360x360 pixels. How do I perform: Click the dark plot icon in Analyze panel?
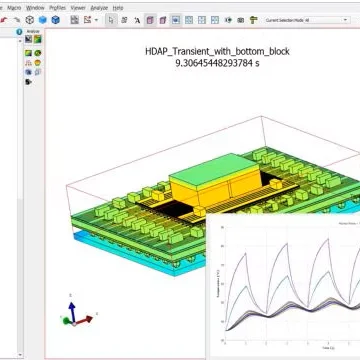tap(29, 39)
